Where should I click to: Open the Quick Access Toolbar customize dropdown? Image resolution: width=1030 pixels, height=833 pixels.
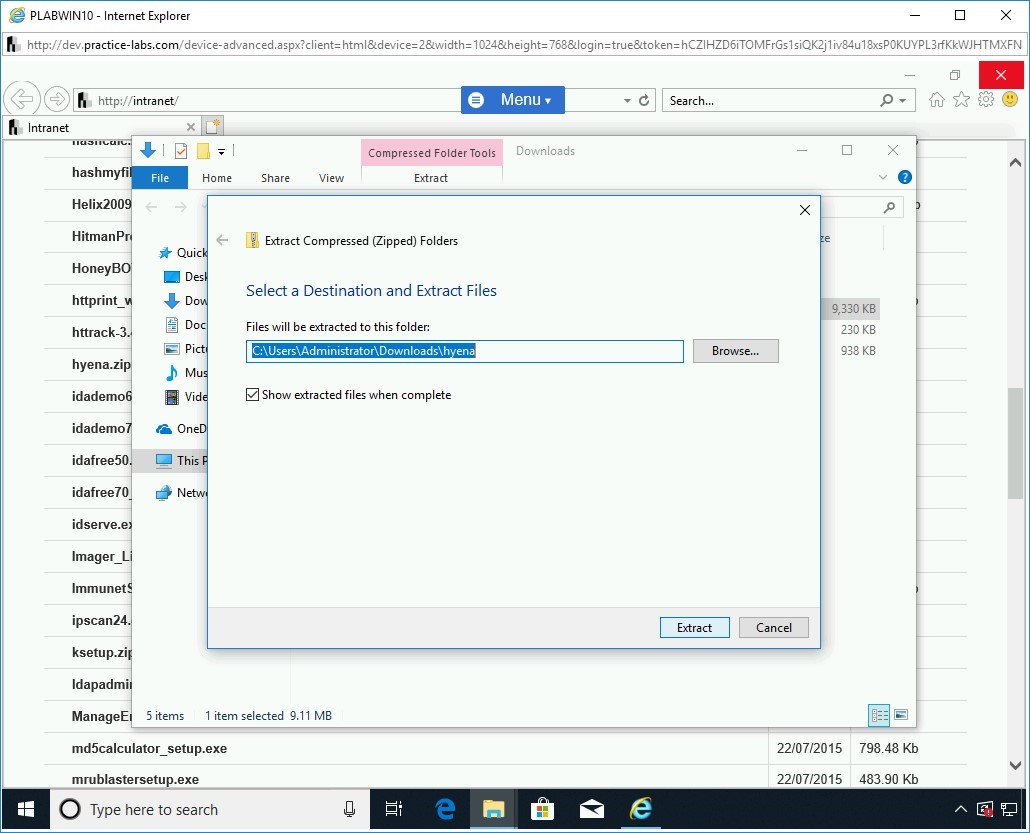[x=222, y=152]
